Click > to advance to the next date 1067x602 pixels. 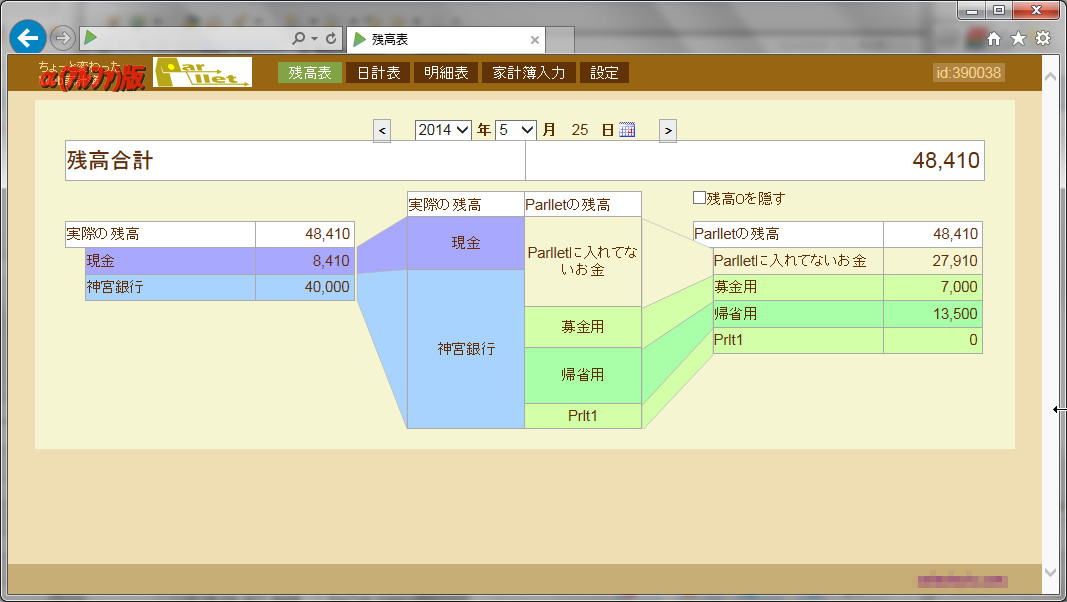click(667, 129)
